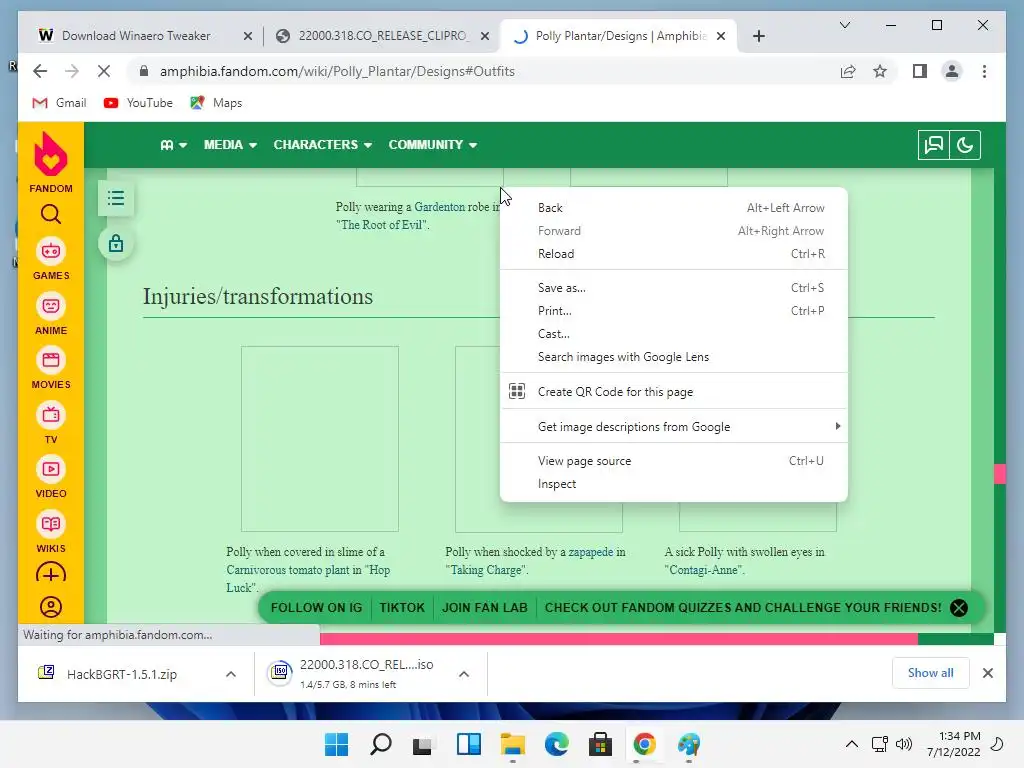Expand the Amphibia wiki logo dropdown

(174, 145)
